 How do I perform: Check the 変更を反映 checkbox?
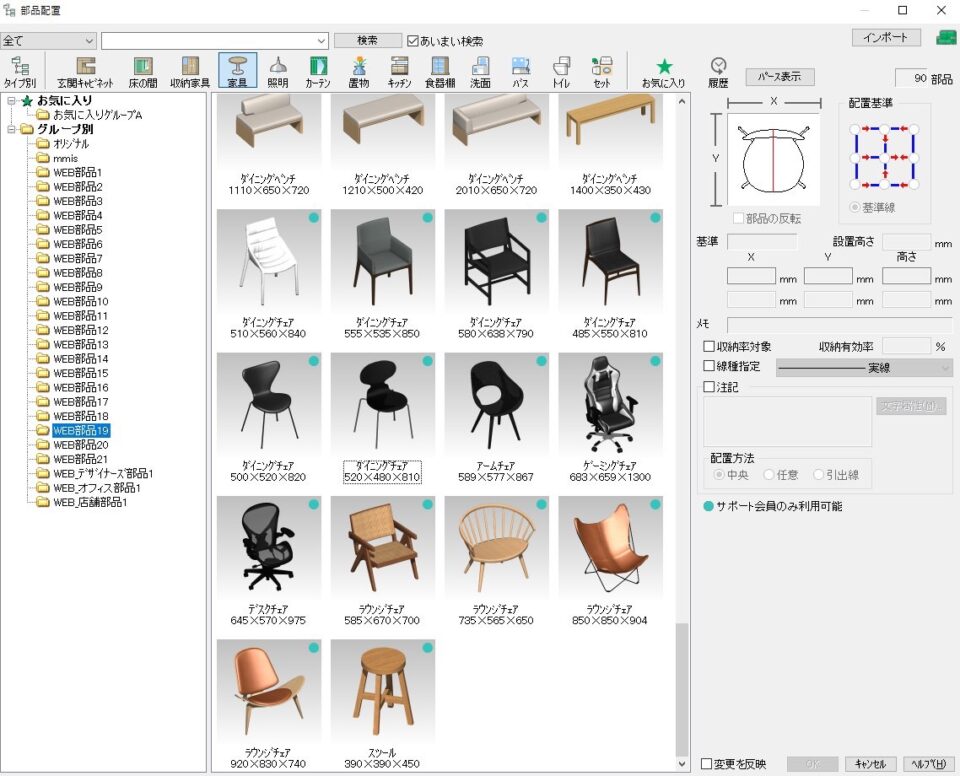708,764
